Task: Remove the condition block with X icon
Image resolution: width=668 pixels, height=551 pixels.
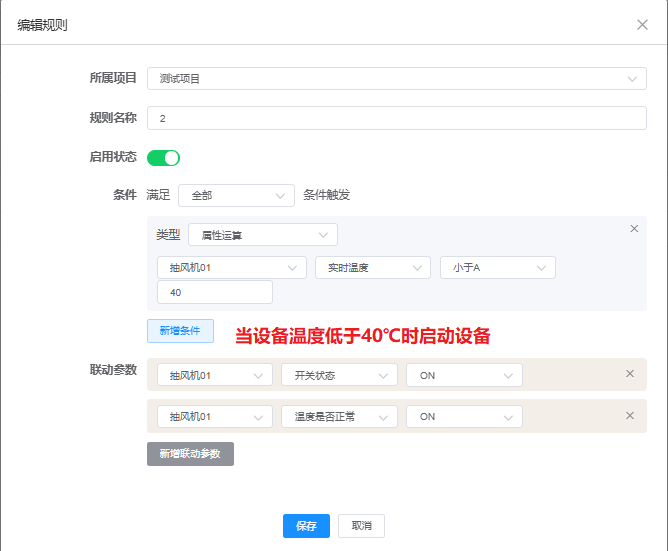Action: (x=634, y=229)
